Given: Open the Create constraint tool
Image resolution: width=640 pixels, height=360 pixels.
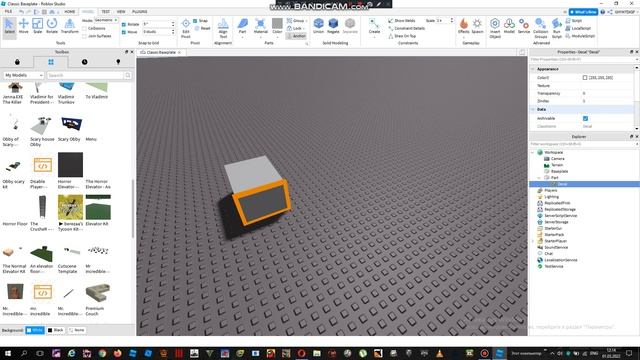Looking at the screenshot, I should coord(374,26).
